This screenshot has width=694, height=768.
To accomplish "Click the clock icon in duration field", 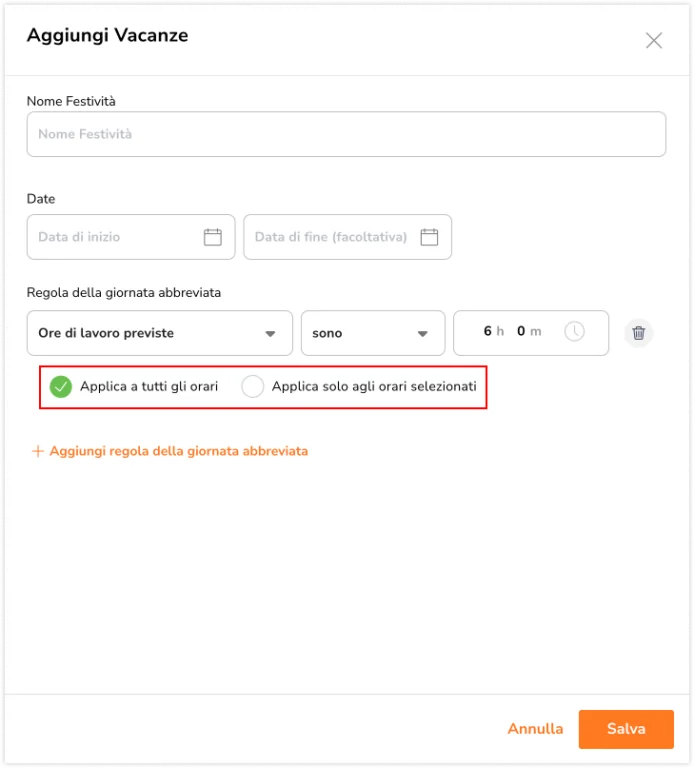I will coord(574,332).
